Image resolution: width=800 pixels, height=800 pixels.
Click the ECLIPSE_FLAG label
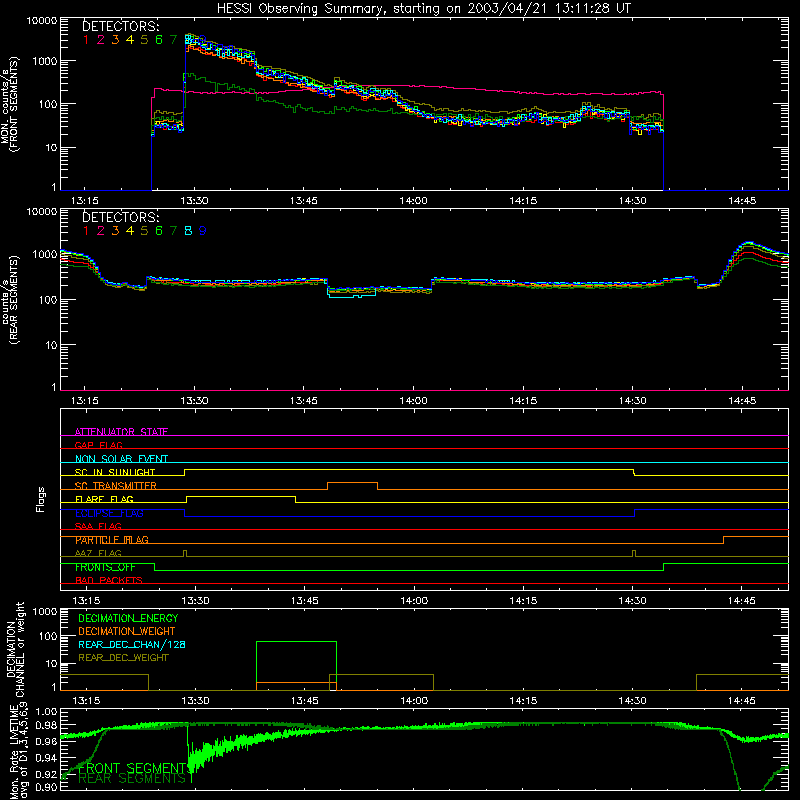point(109,513)
